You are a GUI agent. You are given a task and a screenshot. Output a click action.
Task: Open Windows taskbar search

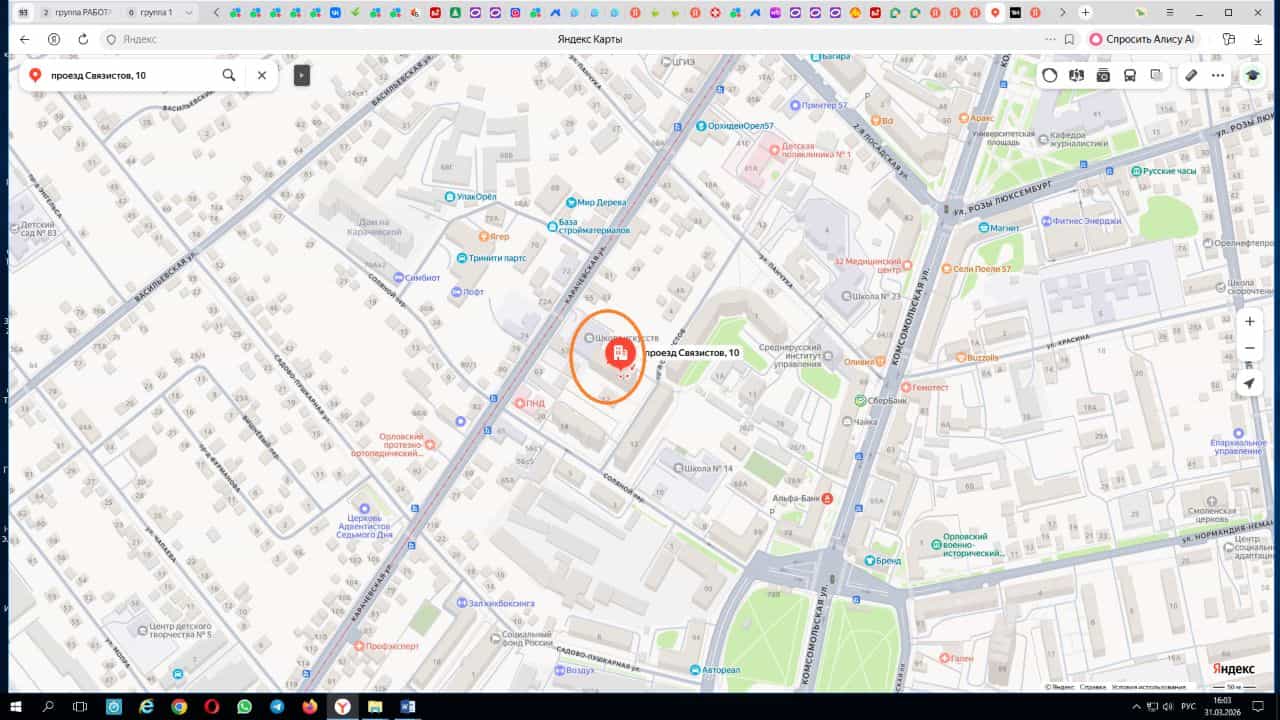coord(47,706)
